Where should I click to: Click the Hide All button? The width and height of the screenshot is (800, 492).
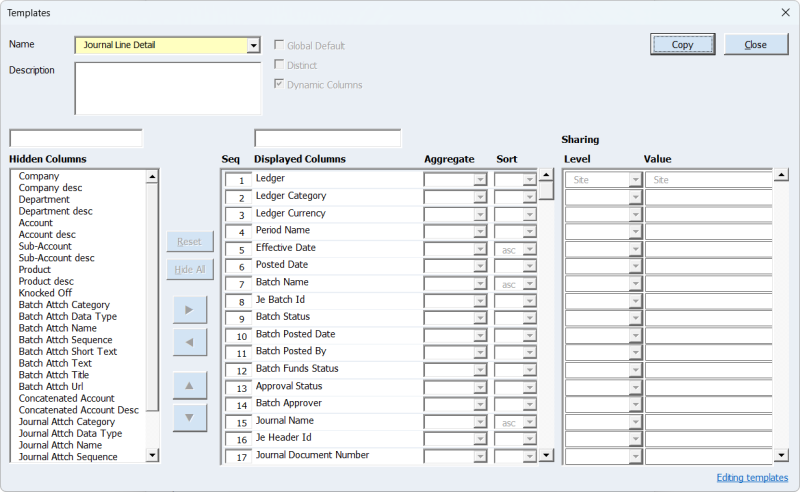point(190,269)
